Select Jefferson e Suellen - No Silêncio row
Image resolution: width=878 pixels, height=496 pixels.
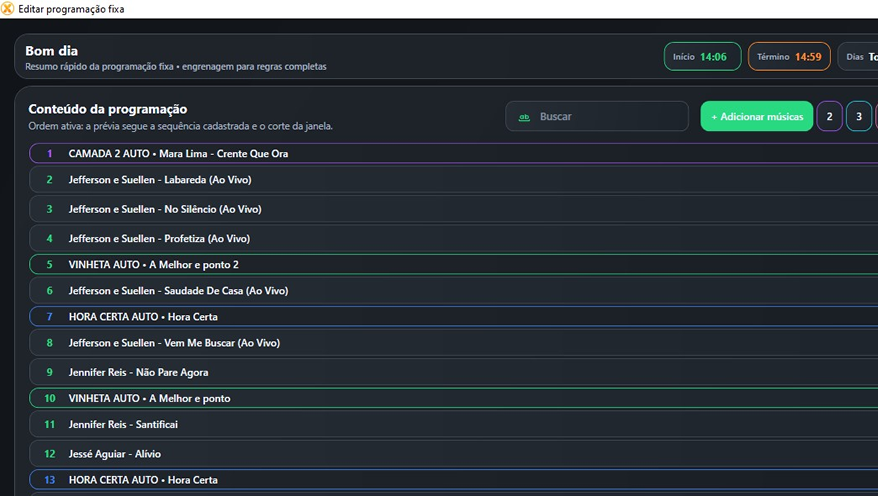454,209
